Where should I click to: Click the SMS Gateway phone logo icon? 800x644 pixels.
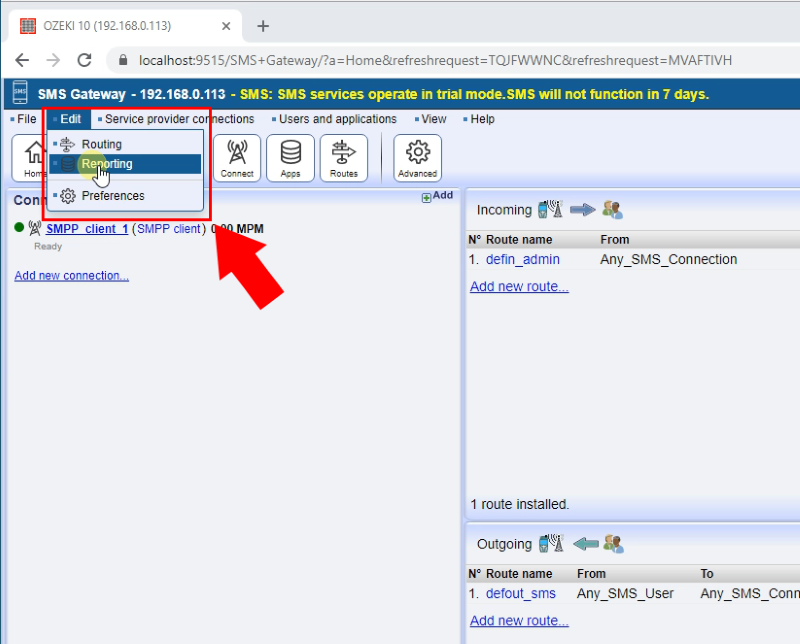pos(20,93)
